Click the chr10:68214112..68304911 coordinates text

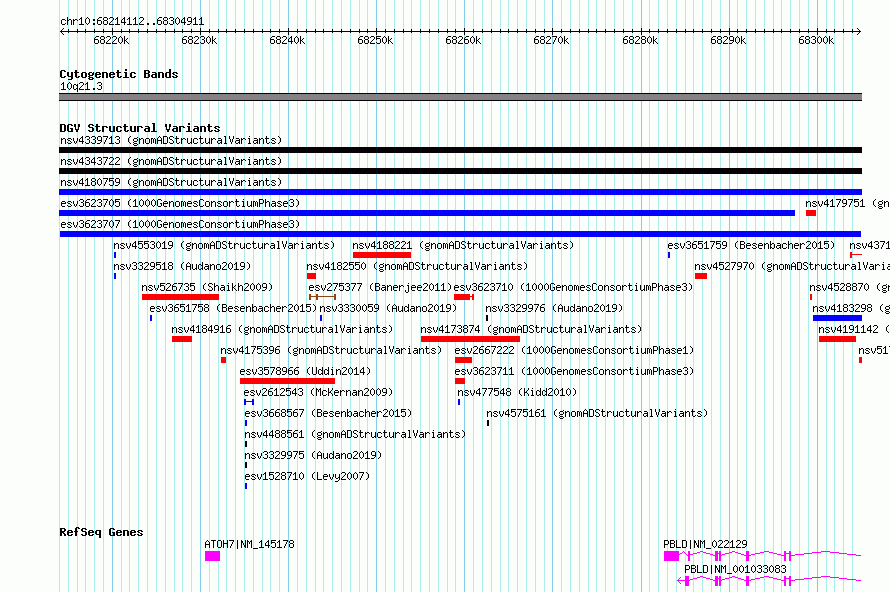[x=132, y=22]
